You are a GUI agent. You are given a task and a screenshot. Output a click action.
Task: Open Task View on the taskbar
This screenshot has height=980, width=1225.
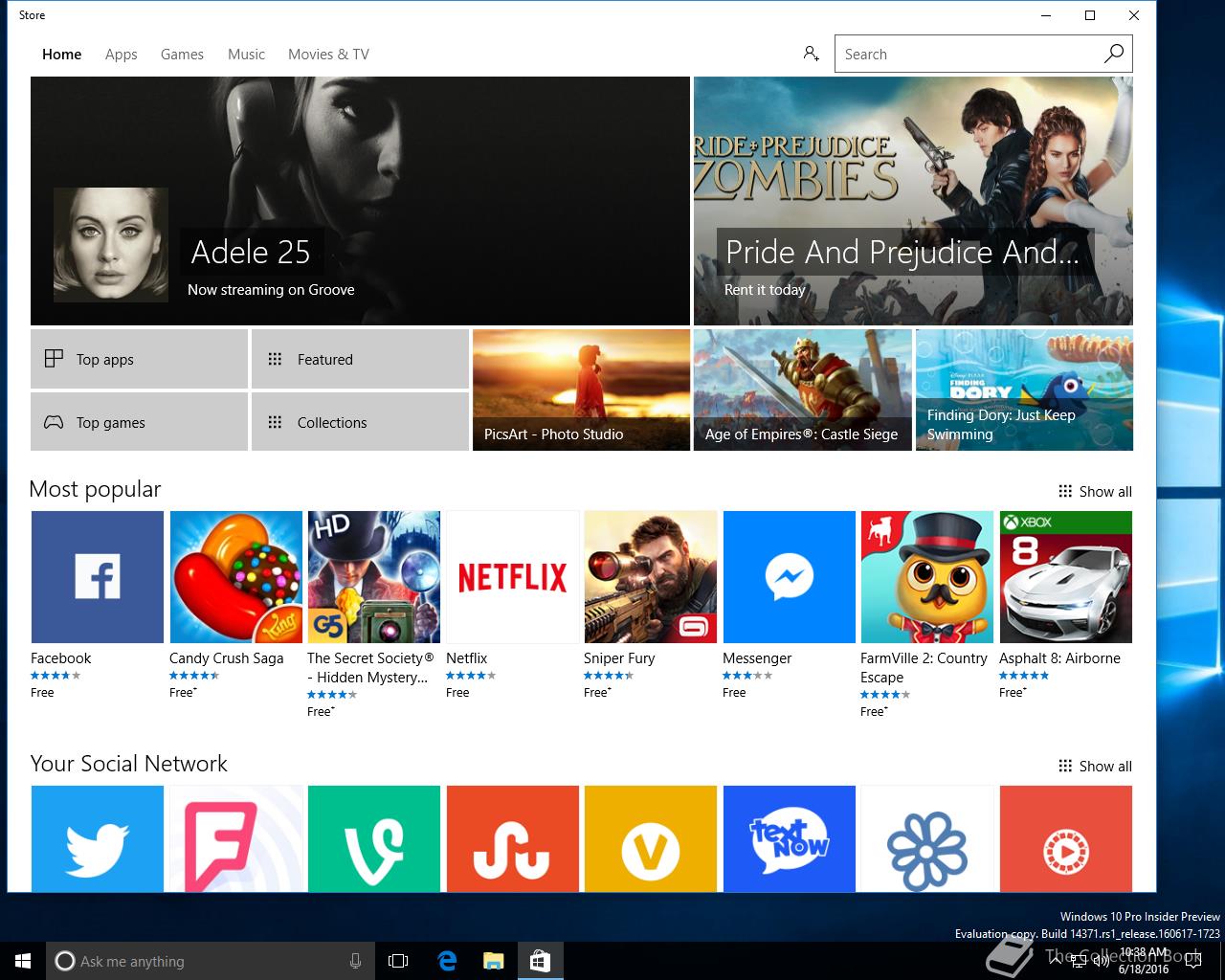click(398, 961)
